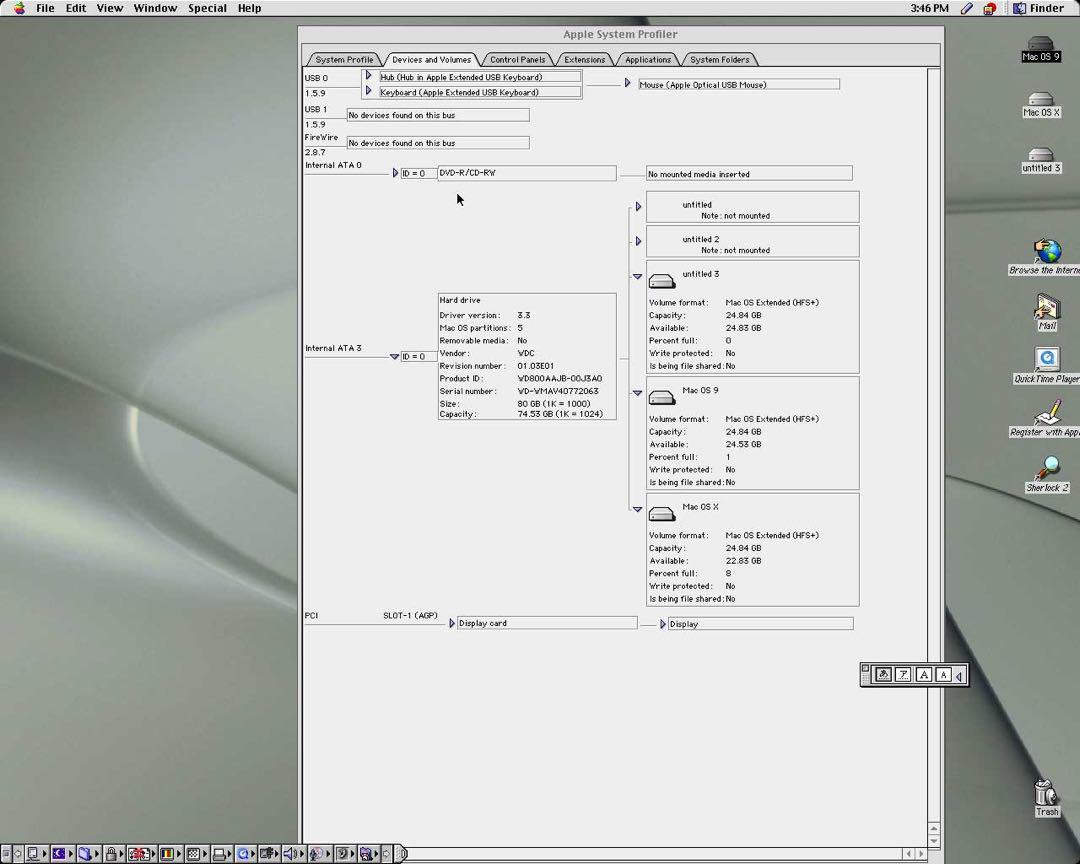
Task: Click the horizontal scrollbar right arrow
Action: [x=921, y=854]
